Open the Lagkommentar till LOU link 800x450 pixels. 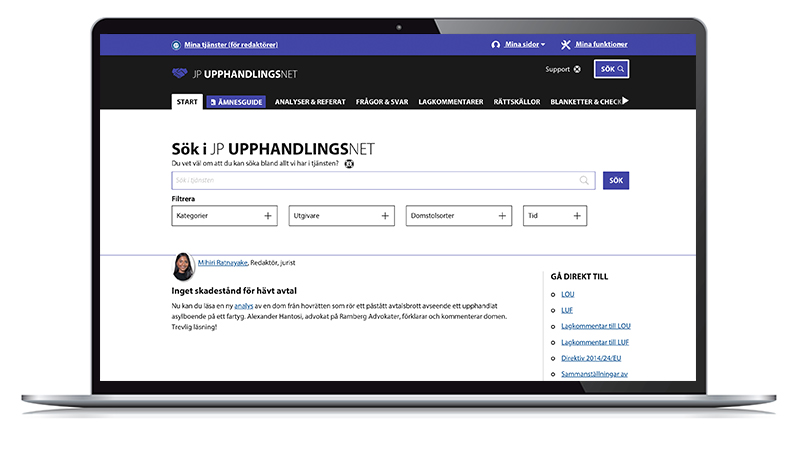click(x=596, y=326)
